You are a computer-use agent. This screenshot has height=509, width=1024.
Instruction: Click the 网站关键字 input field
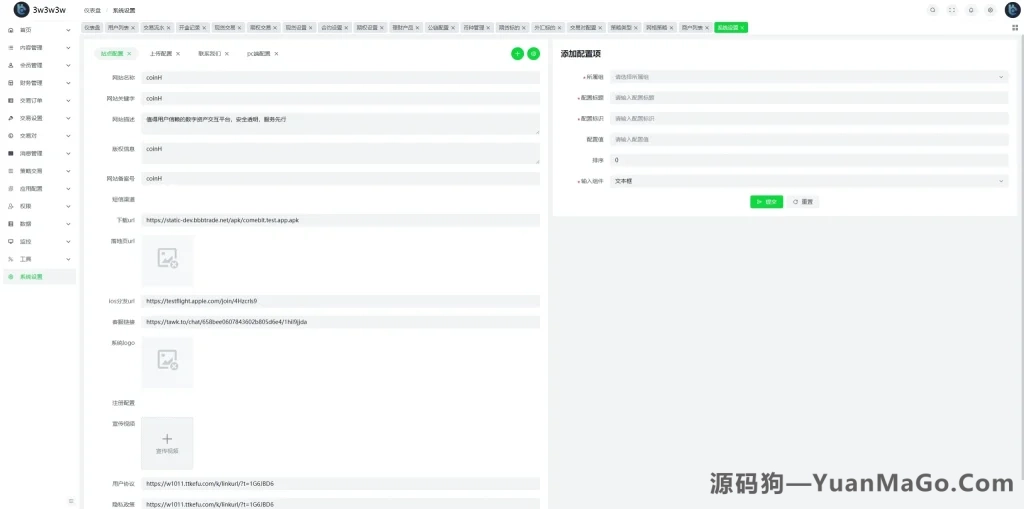341,99
